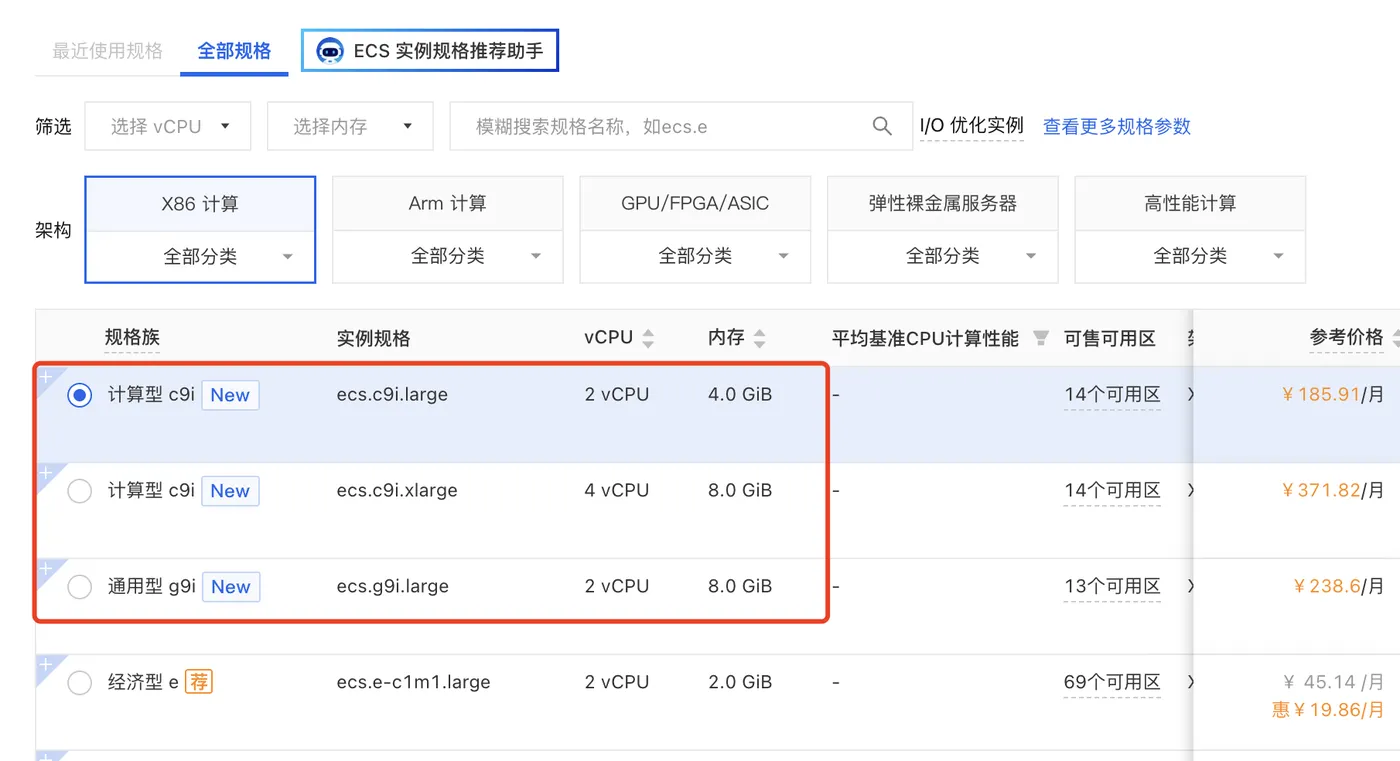Click the 查看更多规格参数 link

pos(1117,127)
